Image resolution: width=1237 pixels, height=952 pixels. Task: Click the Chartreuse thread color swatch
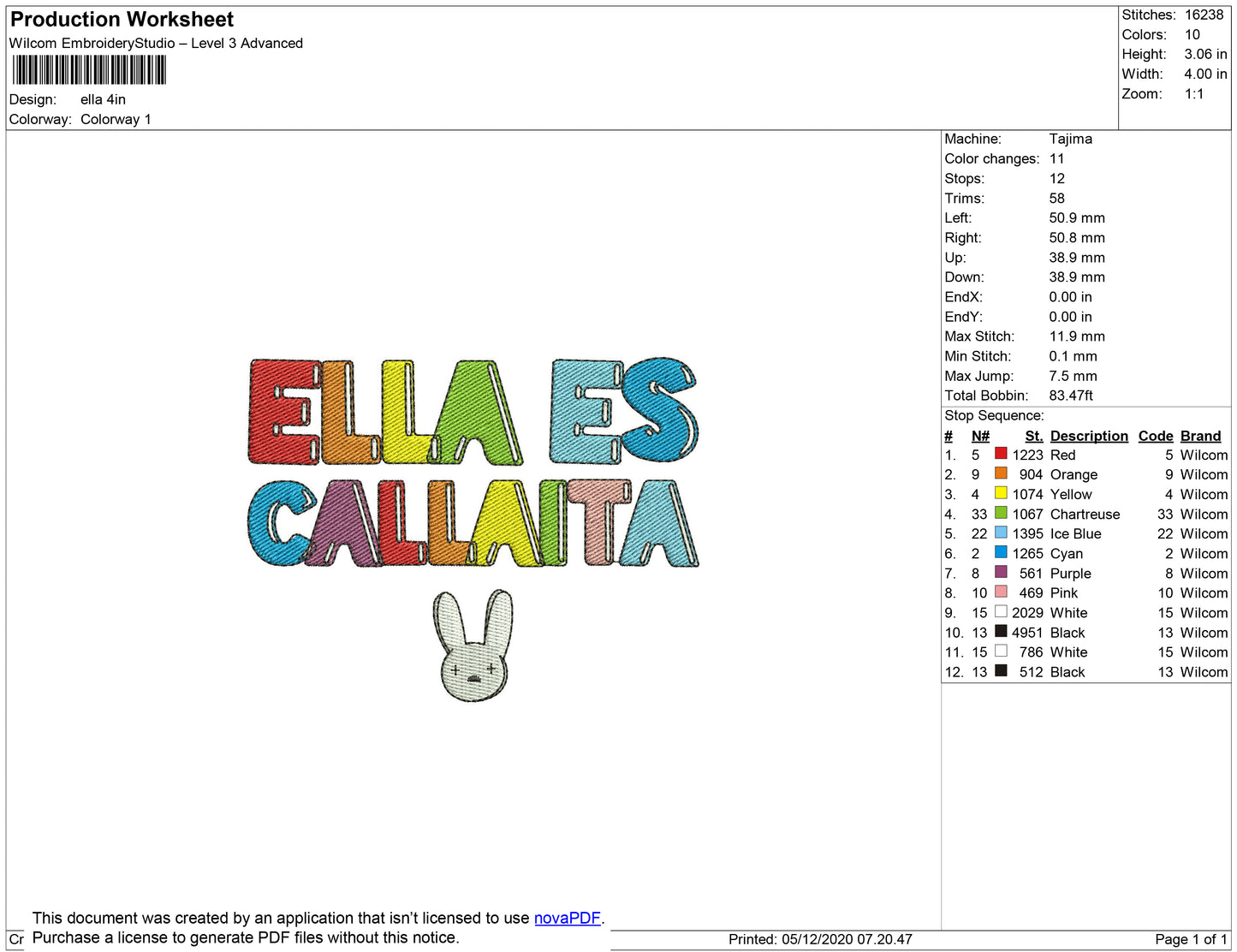coord(1000,513)
